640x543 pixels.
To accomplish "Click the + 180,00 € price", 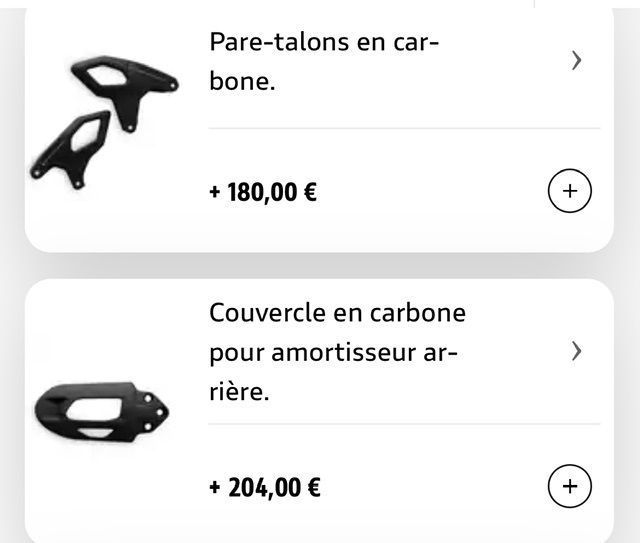I will pos(263,191).
